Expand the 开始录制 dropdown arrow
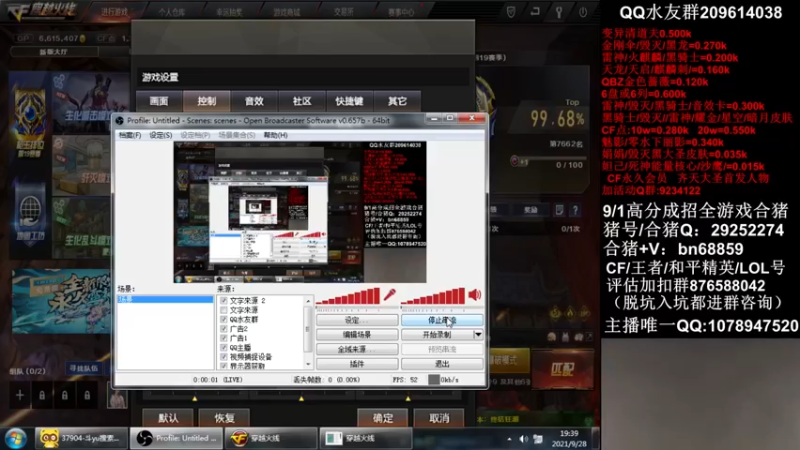 [478, 335]
